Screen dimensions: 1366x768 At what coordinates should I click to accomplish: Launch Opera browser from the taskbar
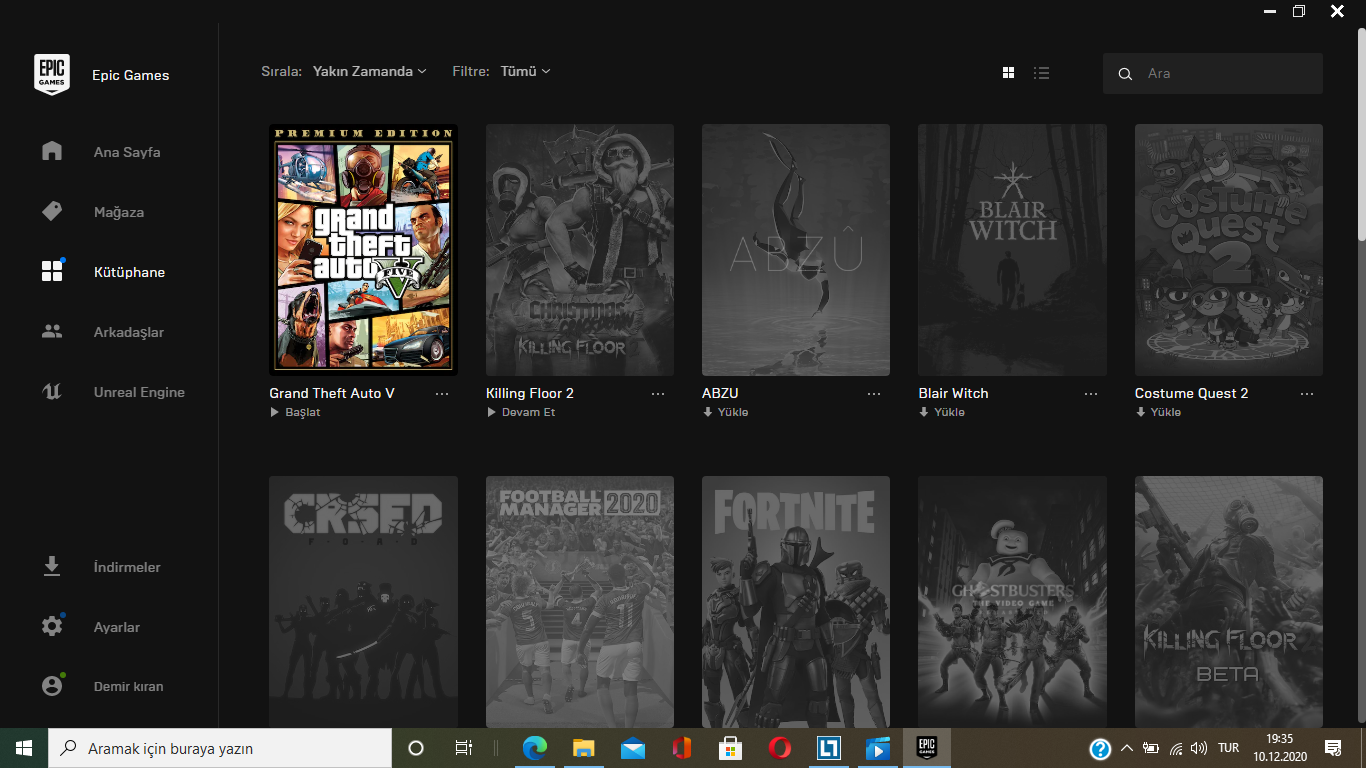[x=780, y=748]
